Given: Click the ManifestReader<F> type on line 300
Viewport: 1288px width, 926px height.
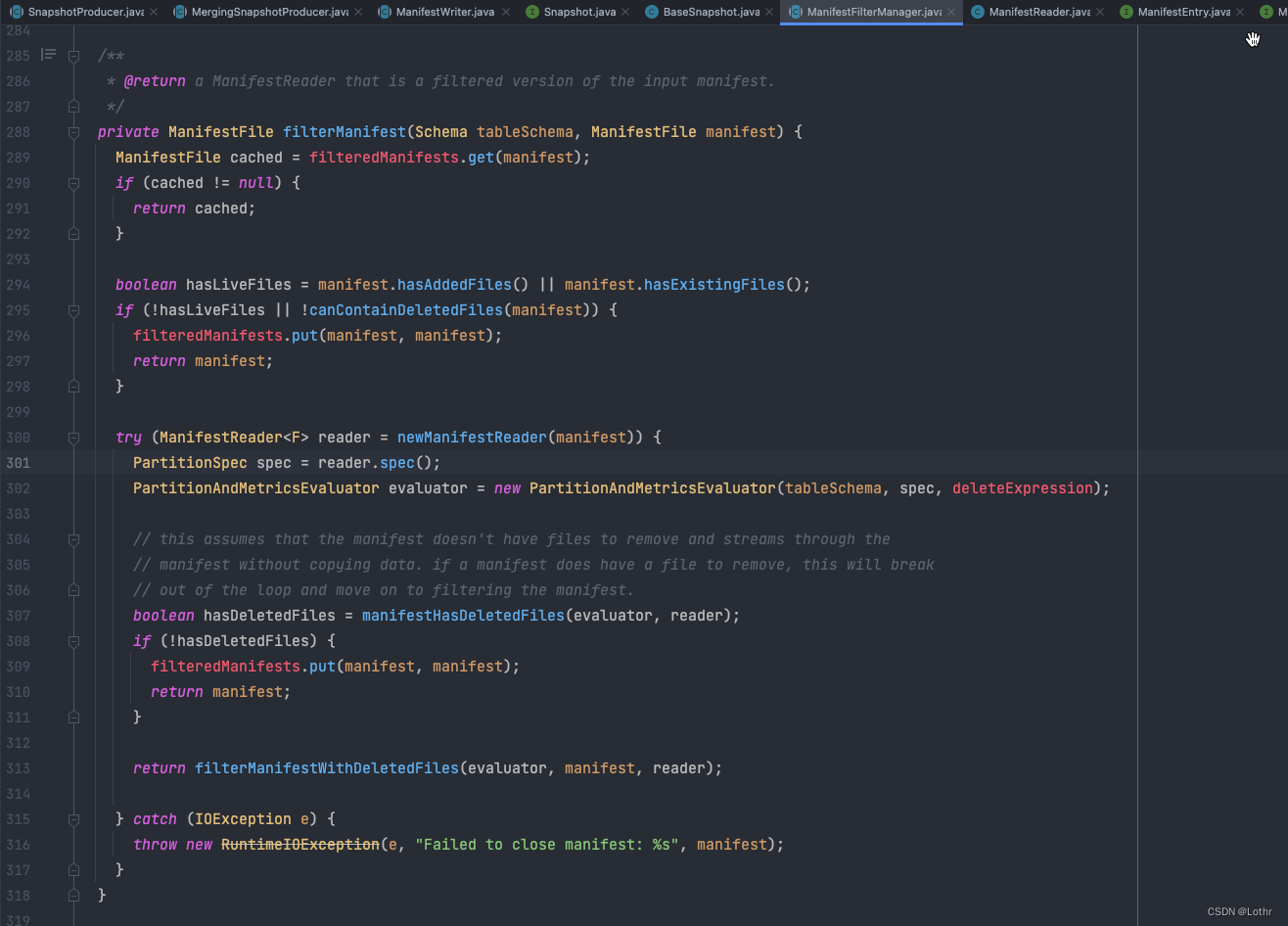Looking at the screenshot, I should click(x=234, y=438).
